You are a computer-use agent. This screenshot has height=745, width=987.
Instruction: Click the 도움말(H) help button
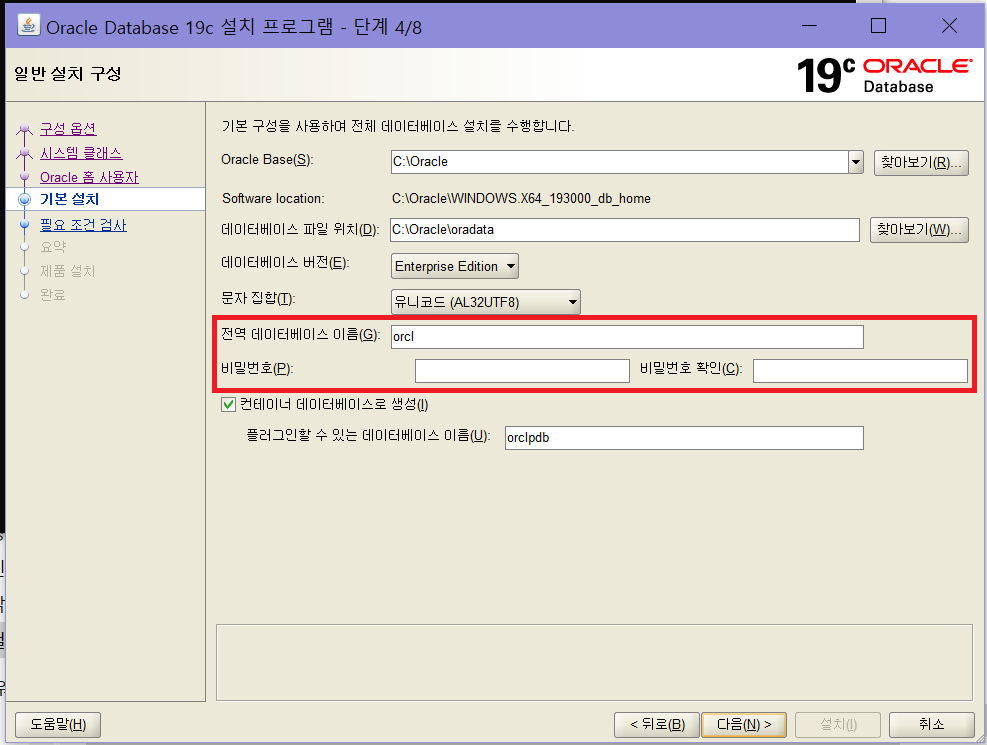click(58, 725)
